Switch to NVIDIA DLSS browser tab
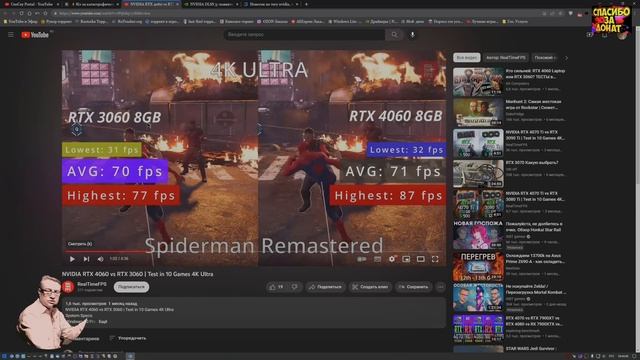Screen dimensions: 640x360 pos(211,4)
